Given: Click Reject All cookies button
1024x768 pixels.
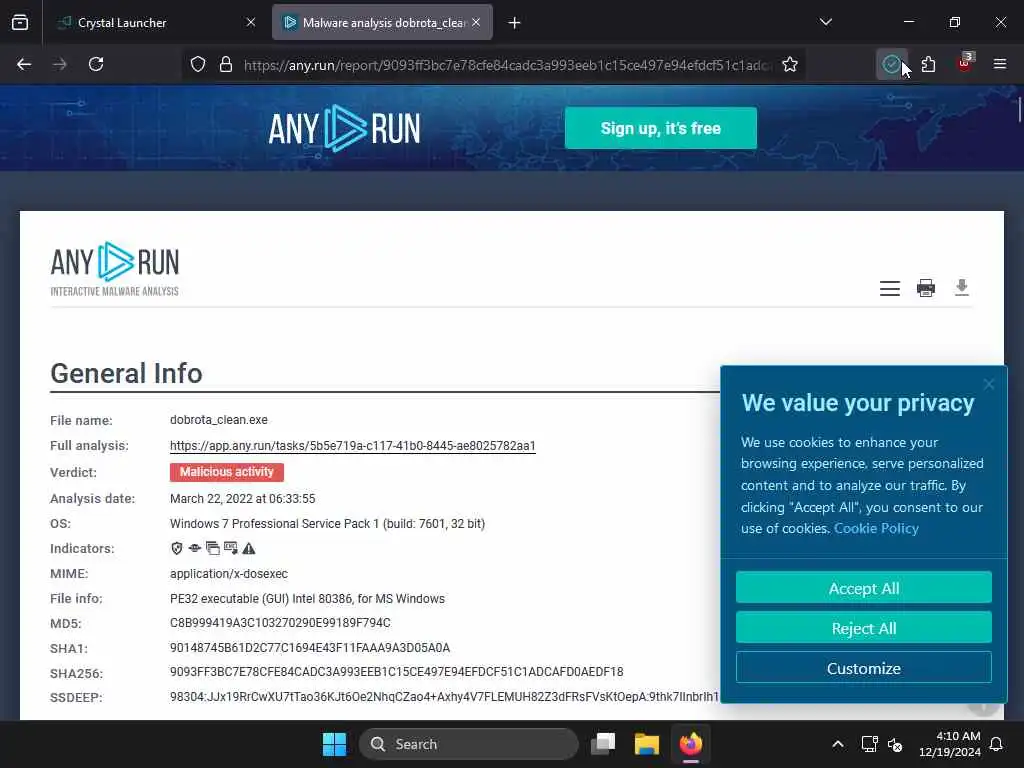Looking at the screenshot, I should click(x=863, y=628).
